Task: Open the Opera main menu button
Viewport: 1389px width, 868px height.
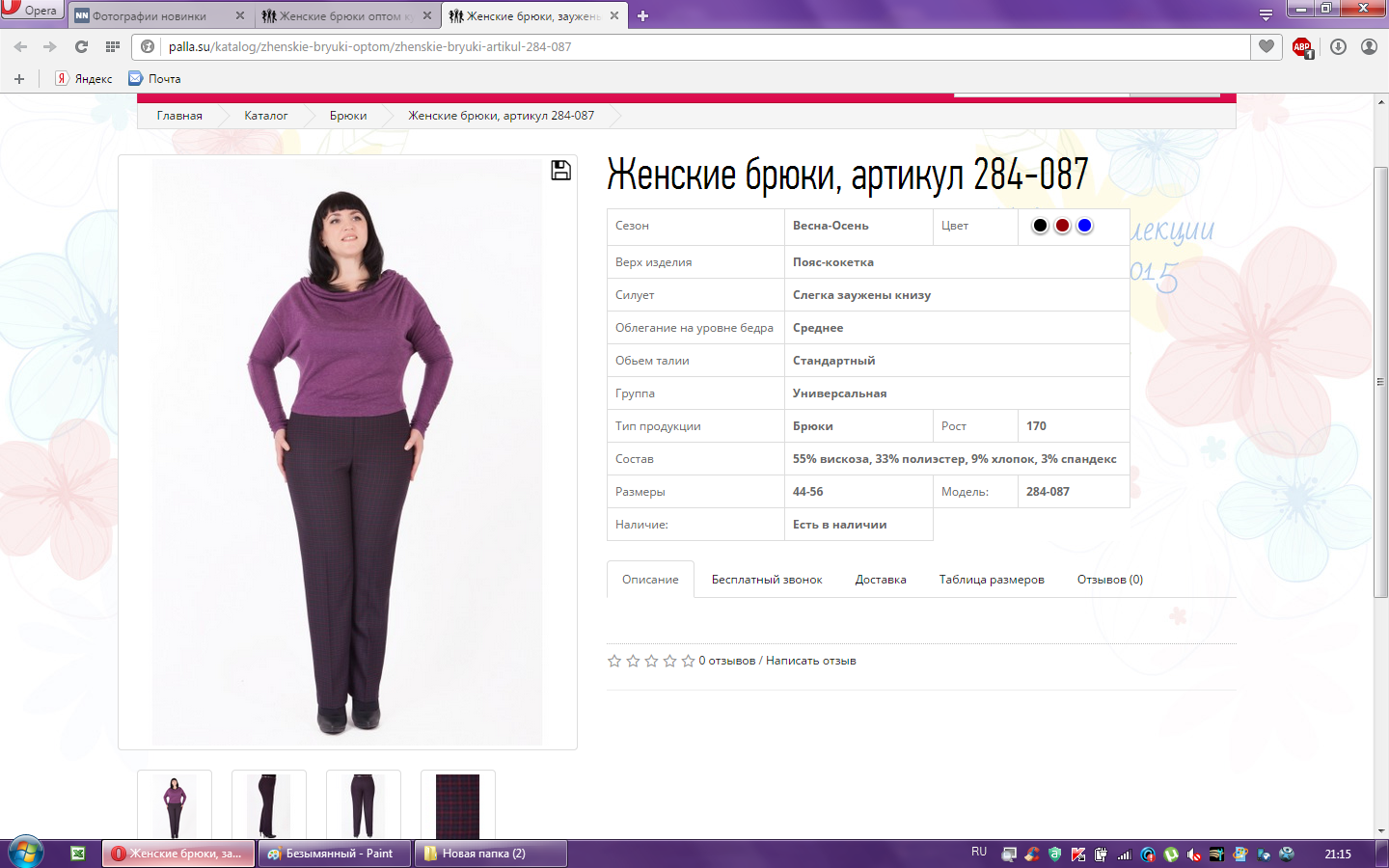Action: tap(31, 10)
